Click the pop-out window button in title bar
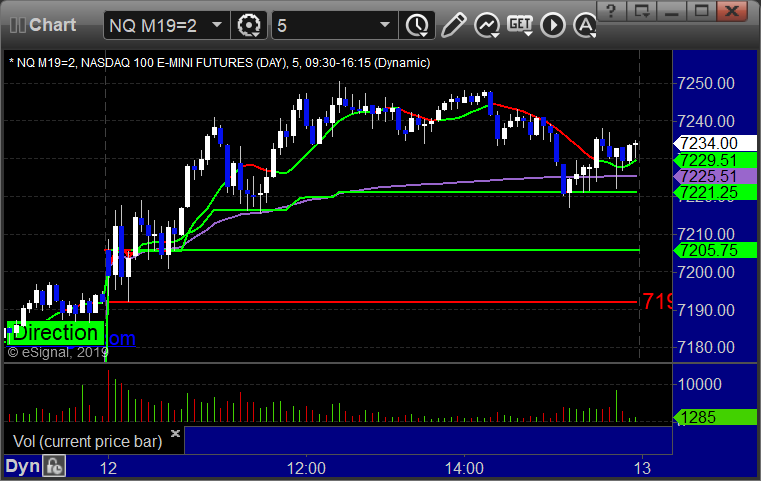761x481 pixels. click(641, 11)
